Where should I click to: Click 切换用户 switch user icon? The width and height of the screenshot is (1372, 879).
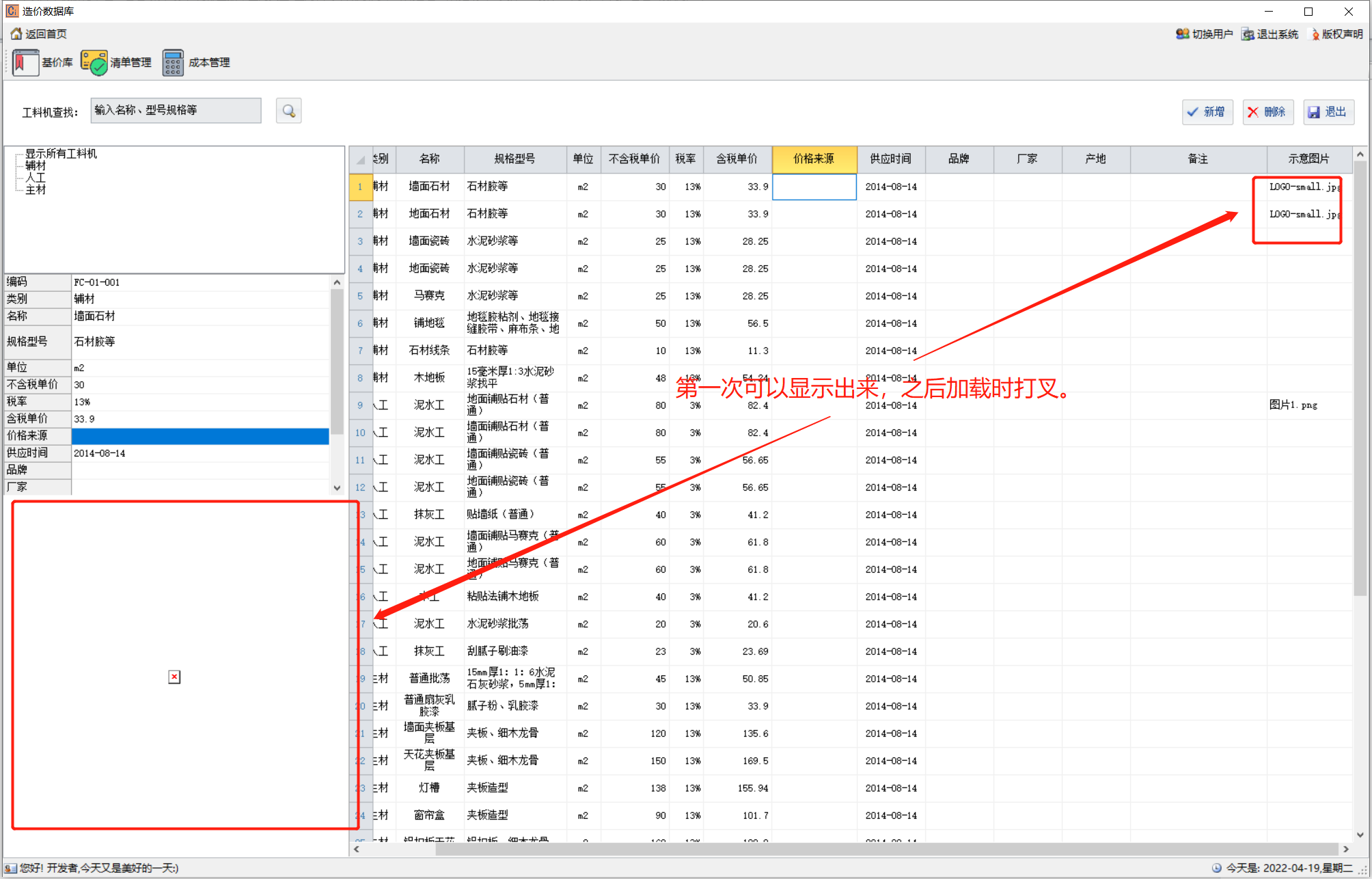1182,34
